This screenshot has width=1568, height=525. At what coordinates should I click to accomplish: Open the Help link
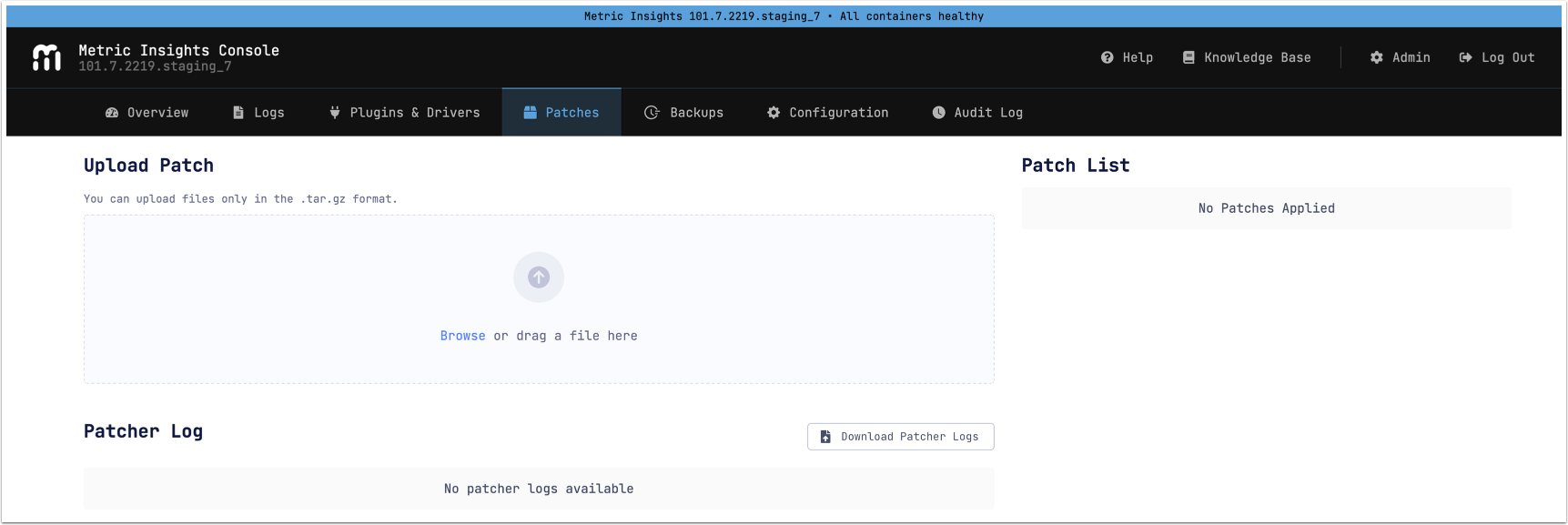(x=1127, y=57)
